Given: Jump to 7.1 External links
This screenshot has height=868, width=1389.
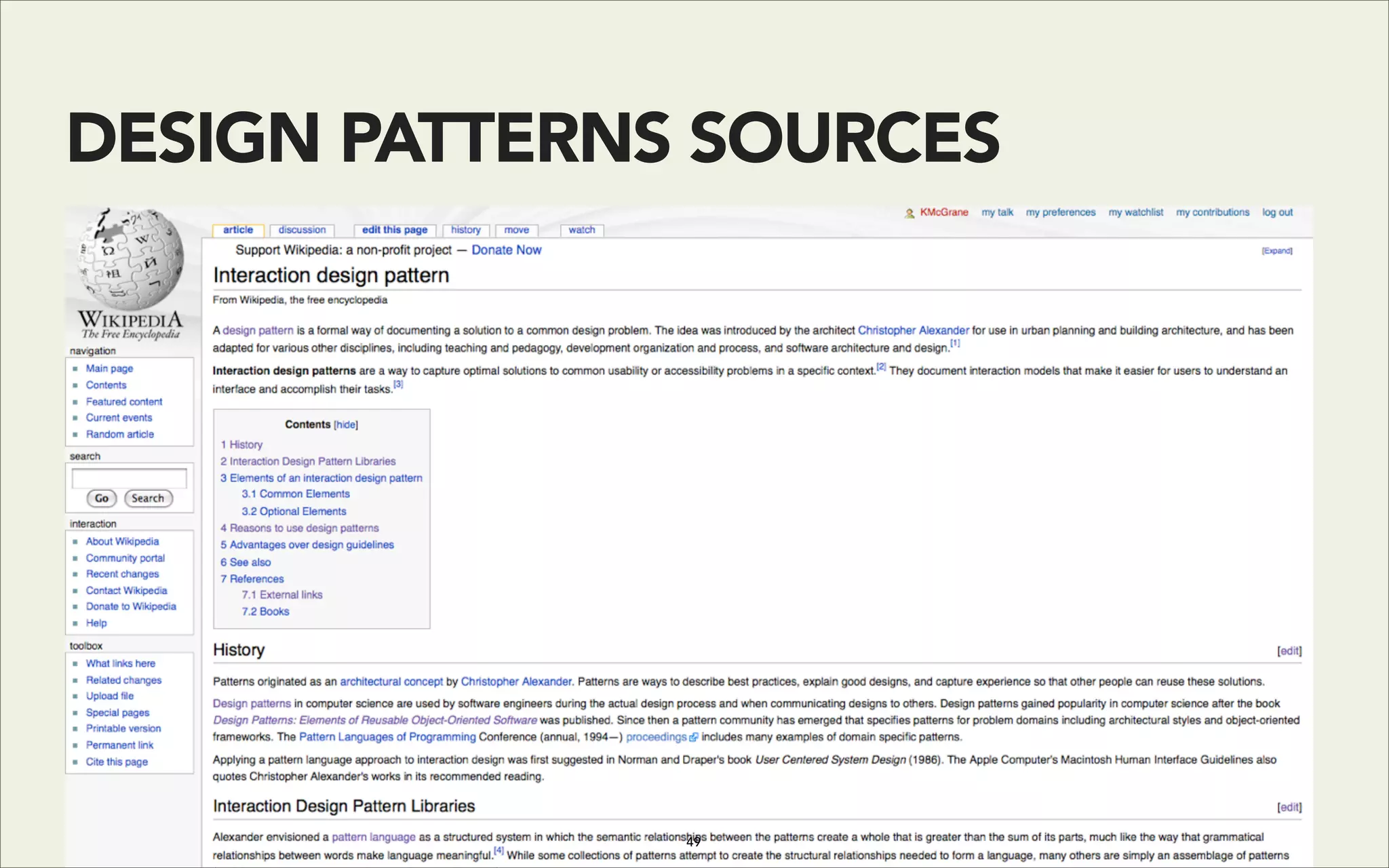Looking at the screenshot, I should click(x=282, y=595).
